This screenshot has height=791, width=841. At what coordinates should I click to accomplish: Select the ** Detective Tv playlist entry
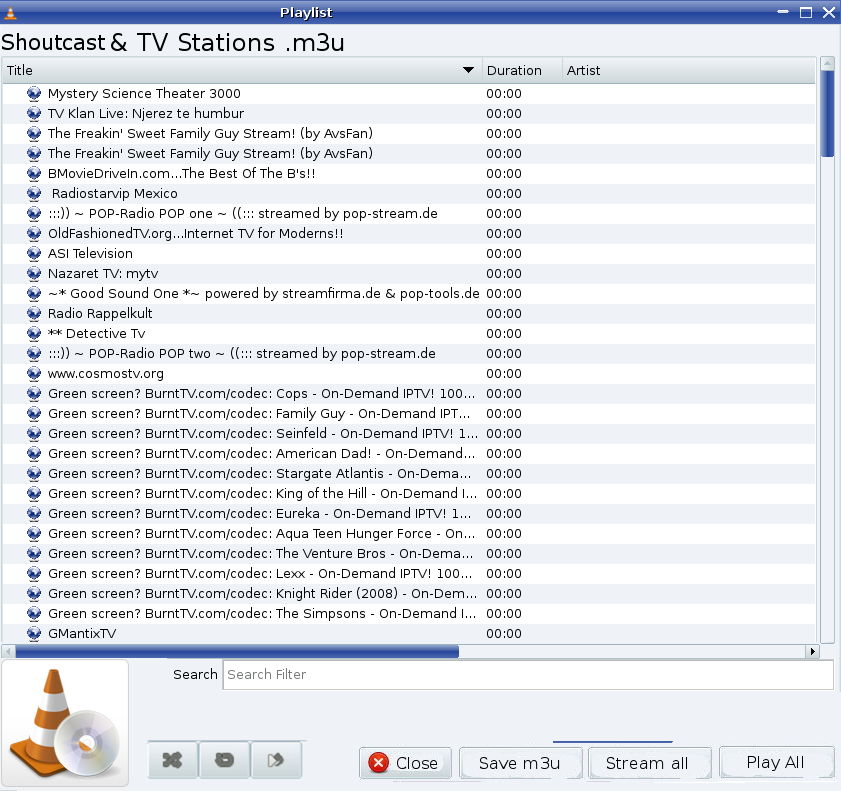point(96,334)
